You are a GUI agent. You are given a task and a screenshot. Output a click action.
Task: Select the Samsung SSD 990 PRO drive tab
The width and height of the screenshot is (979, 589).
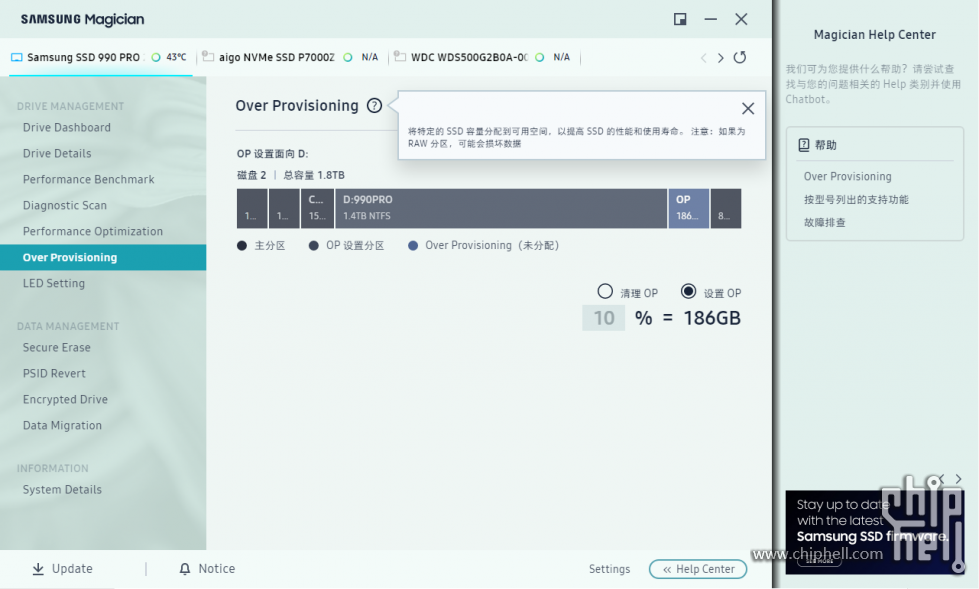click(x=101, y=57)
